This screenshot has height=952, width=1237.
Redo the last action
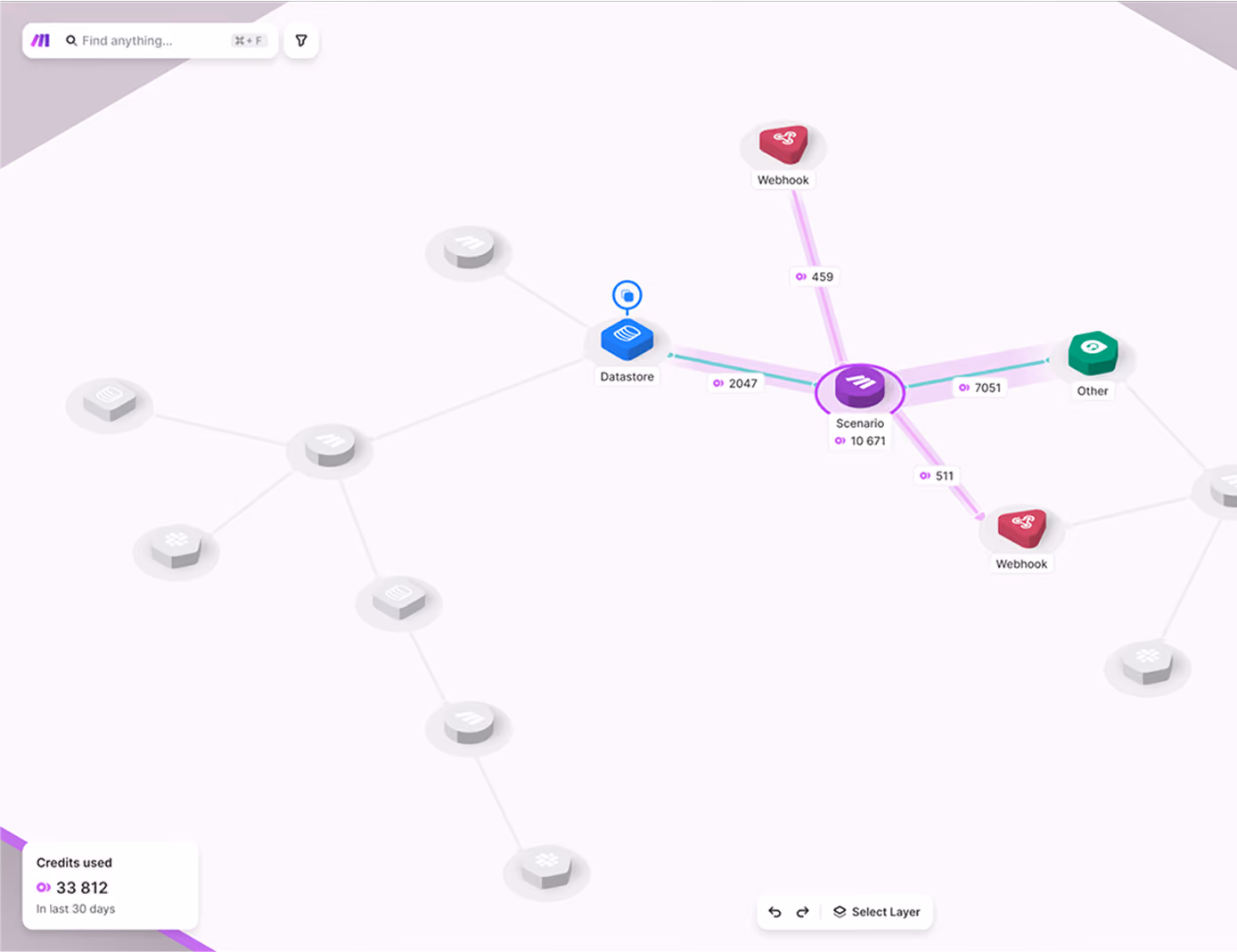(803, 912)
